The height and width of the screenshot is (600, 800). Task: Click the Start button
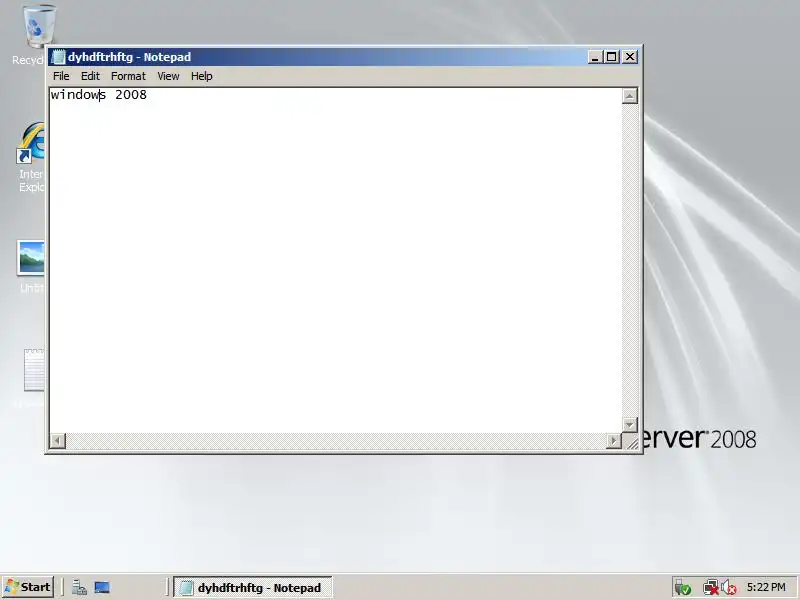coord(28,587)
